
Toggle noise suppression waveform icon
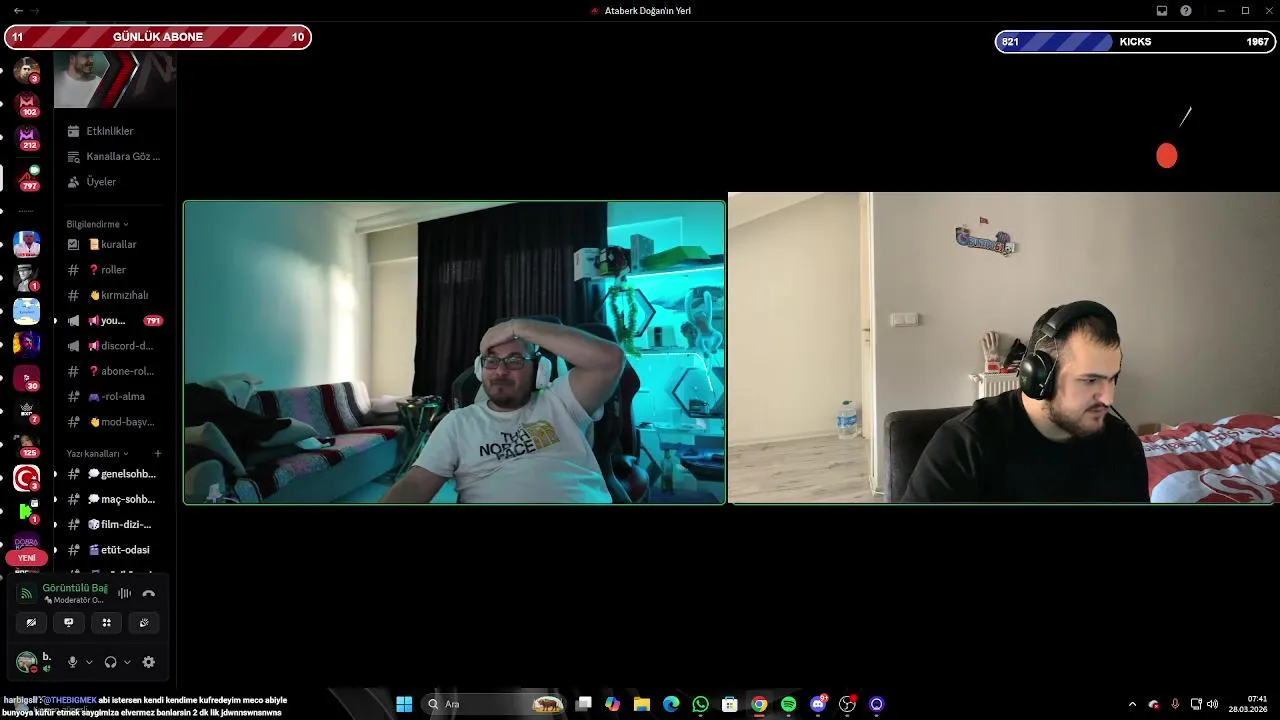[124, 593]
